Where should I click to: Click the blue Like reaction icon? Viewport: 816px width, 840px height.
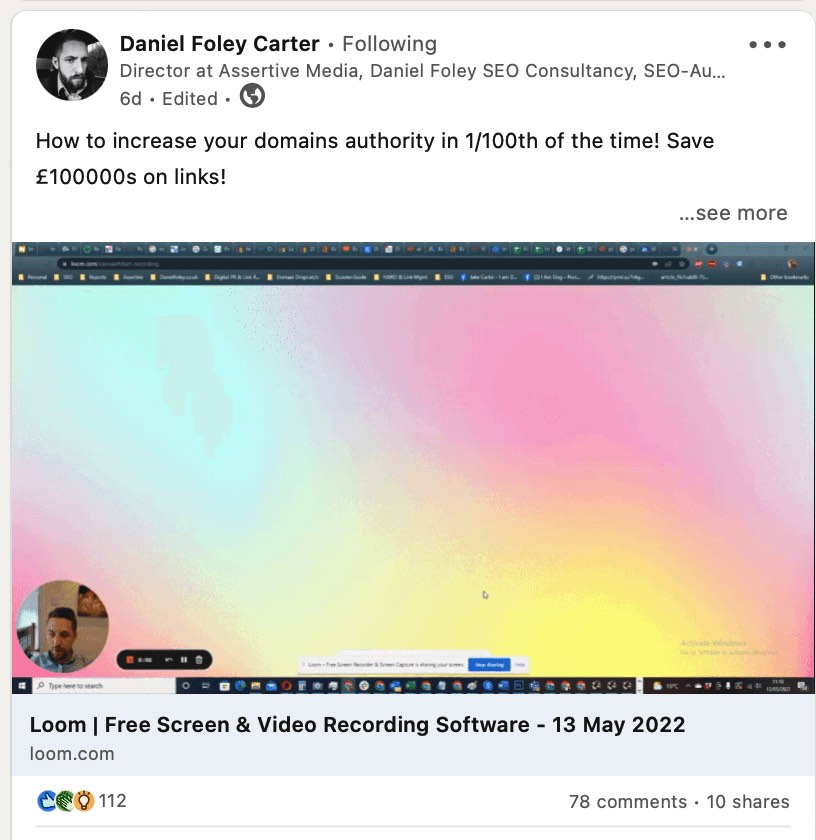pos(47,801)
